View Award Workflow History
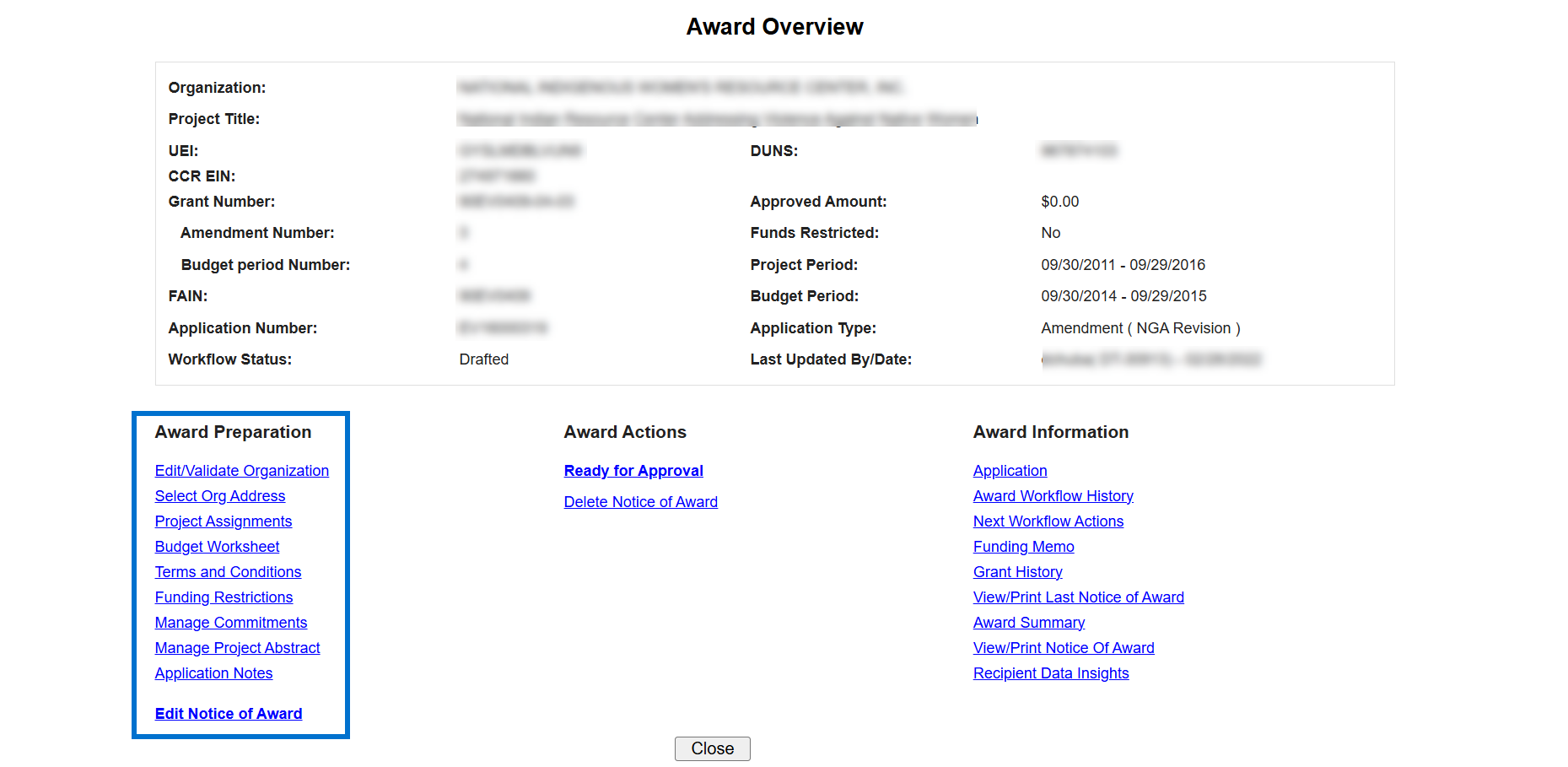1568x767 pixels. click(x=1053, y=496)
